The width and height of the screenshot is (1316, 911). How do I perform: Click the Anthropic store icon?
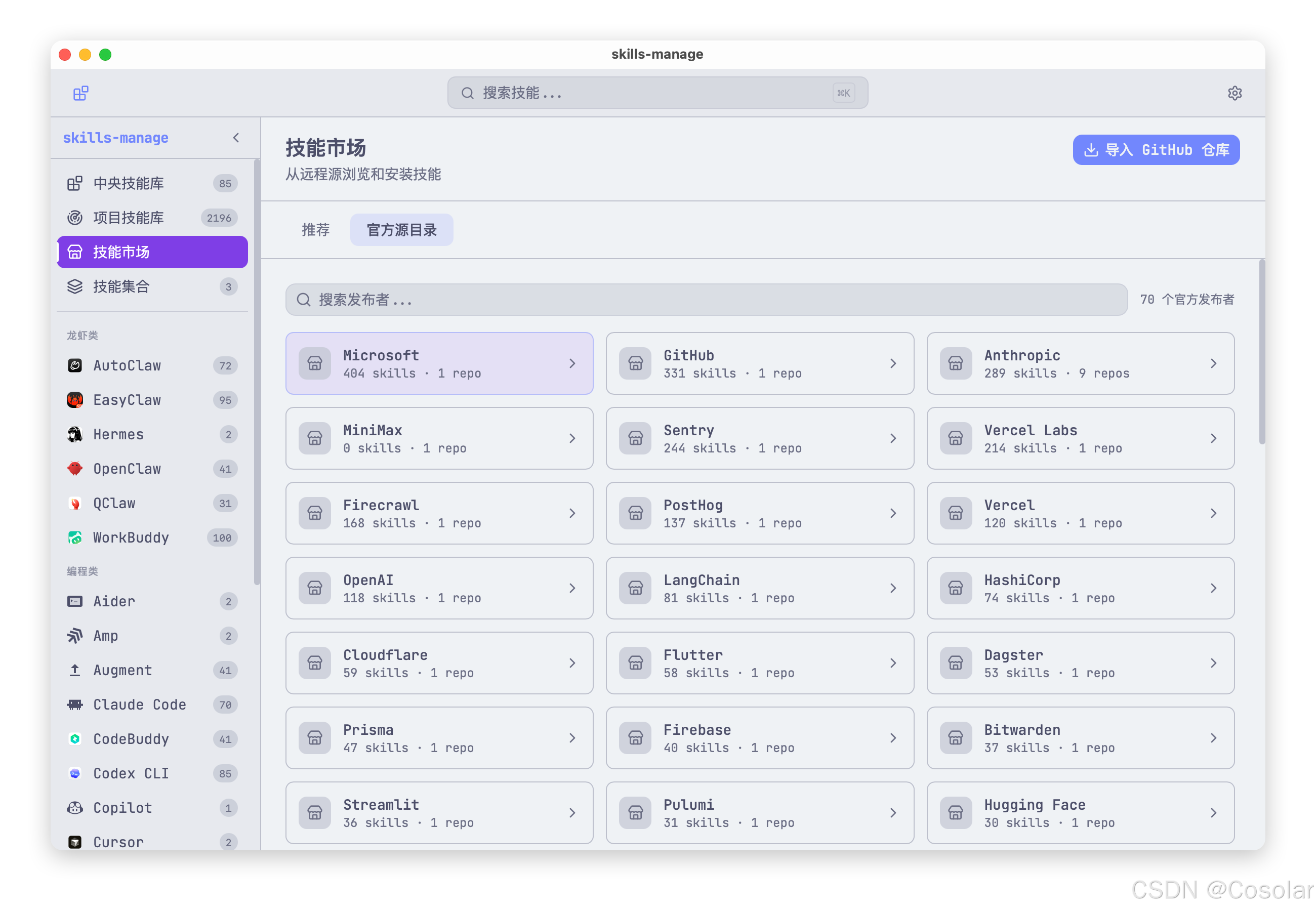pos(956,363)
